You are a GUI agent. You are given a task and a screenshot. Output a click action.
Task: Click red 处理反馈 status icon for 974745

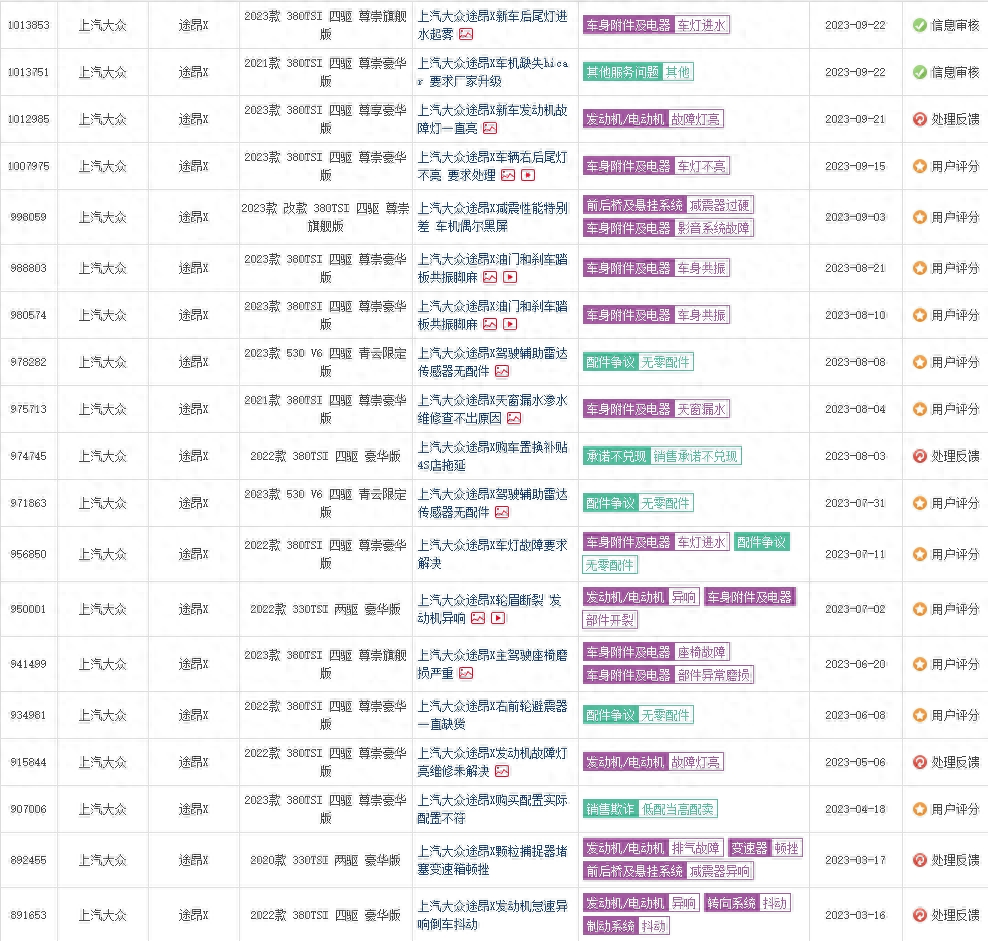(919, 456)
